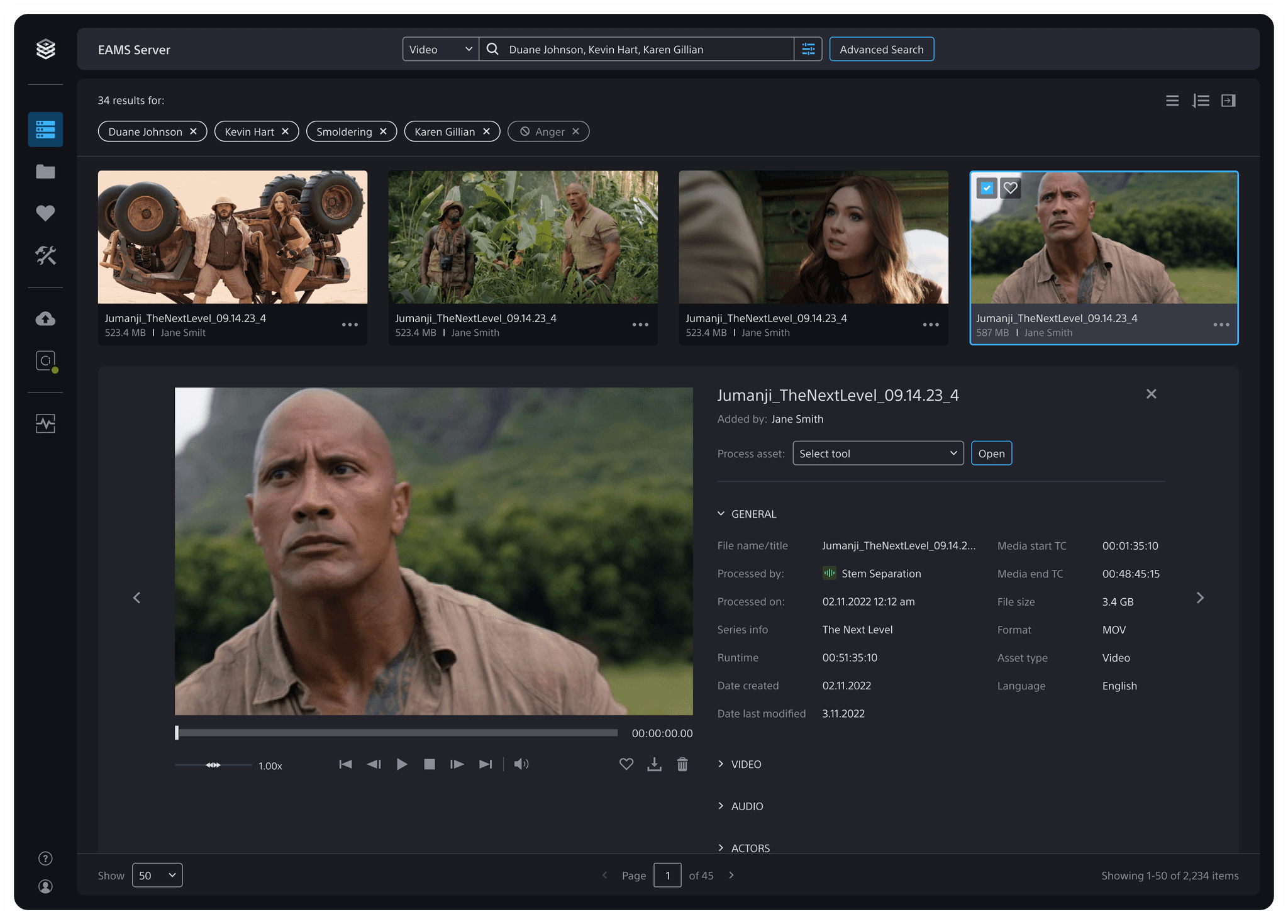Screen dimensions: 1288x924
Task: Collapse the GENERAL section
Action: [747, 514]
